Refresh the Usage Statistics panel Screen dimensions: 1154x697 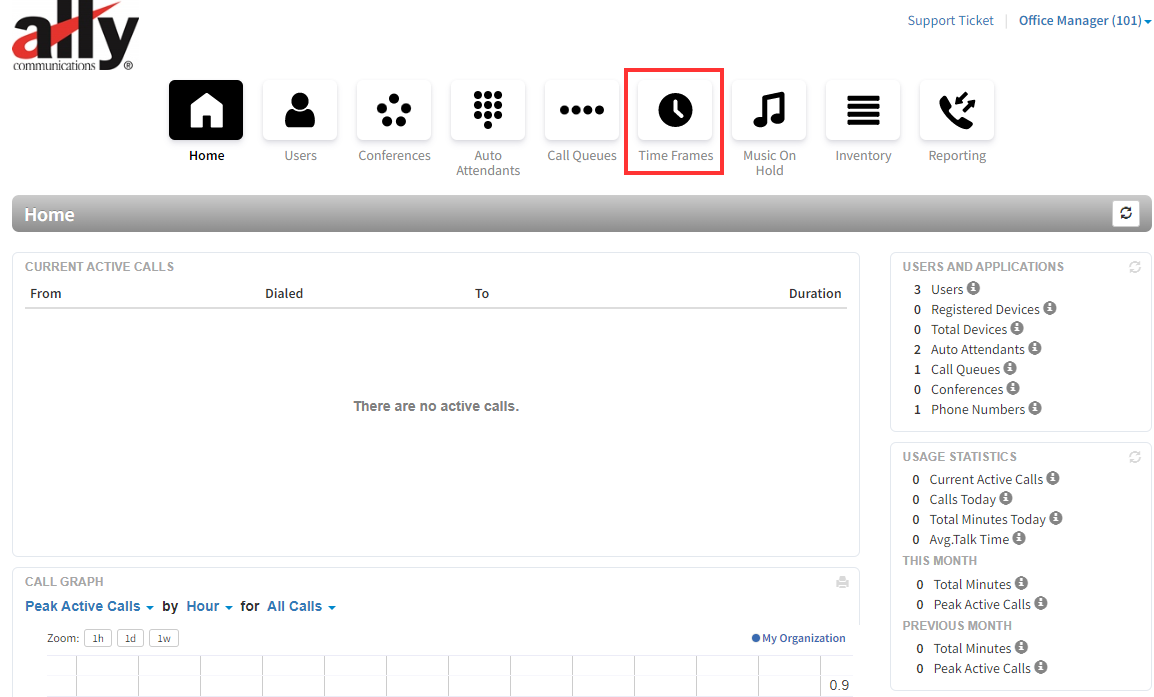pos(1135,457)
